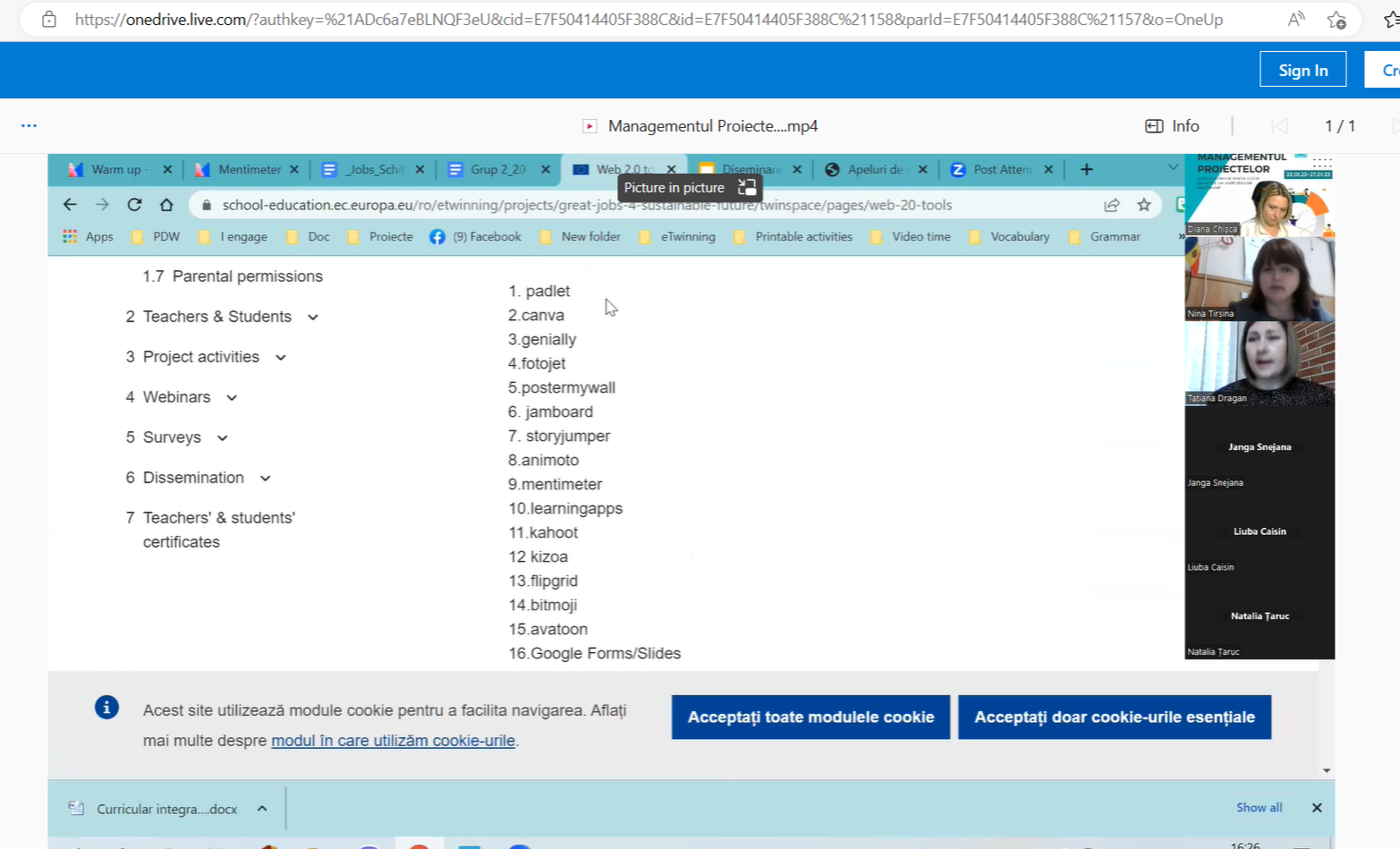Viewport: 1400px width, 849px height.
Task: Open 1.7 Parental permissions page
Action: click(233, 276)
